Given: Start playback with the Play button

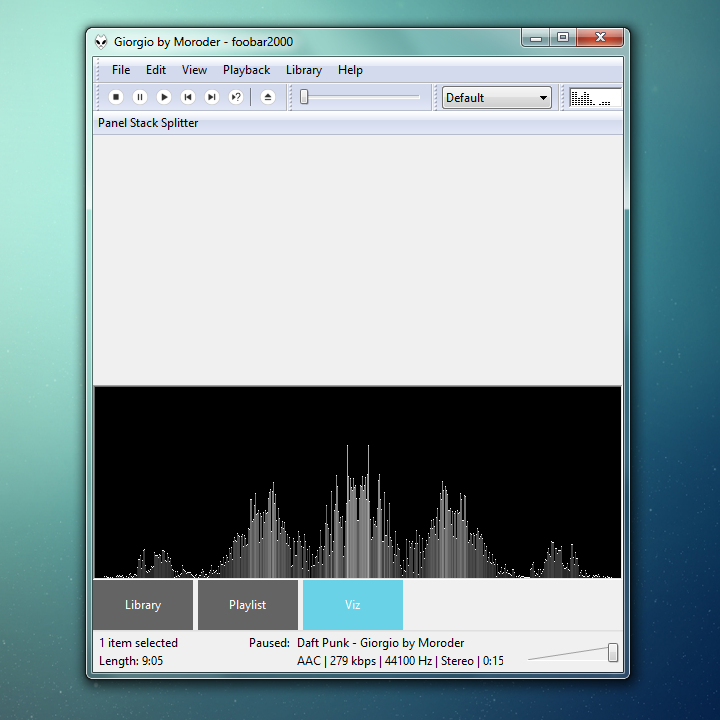Looking at the screenshot, I should [x=164, y=97].
